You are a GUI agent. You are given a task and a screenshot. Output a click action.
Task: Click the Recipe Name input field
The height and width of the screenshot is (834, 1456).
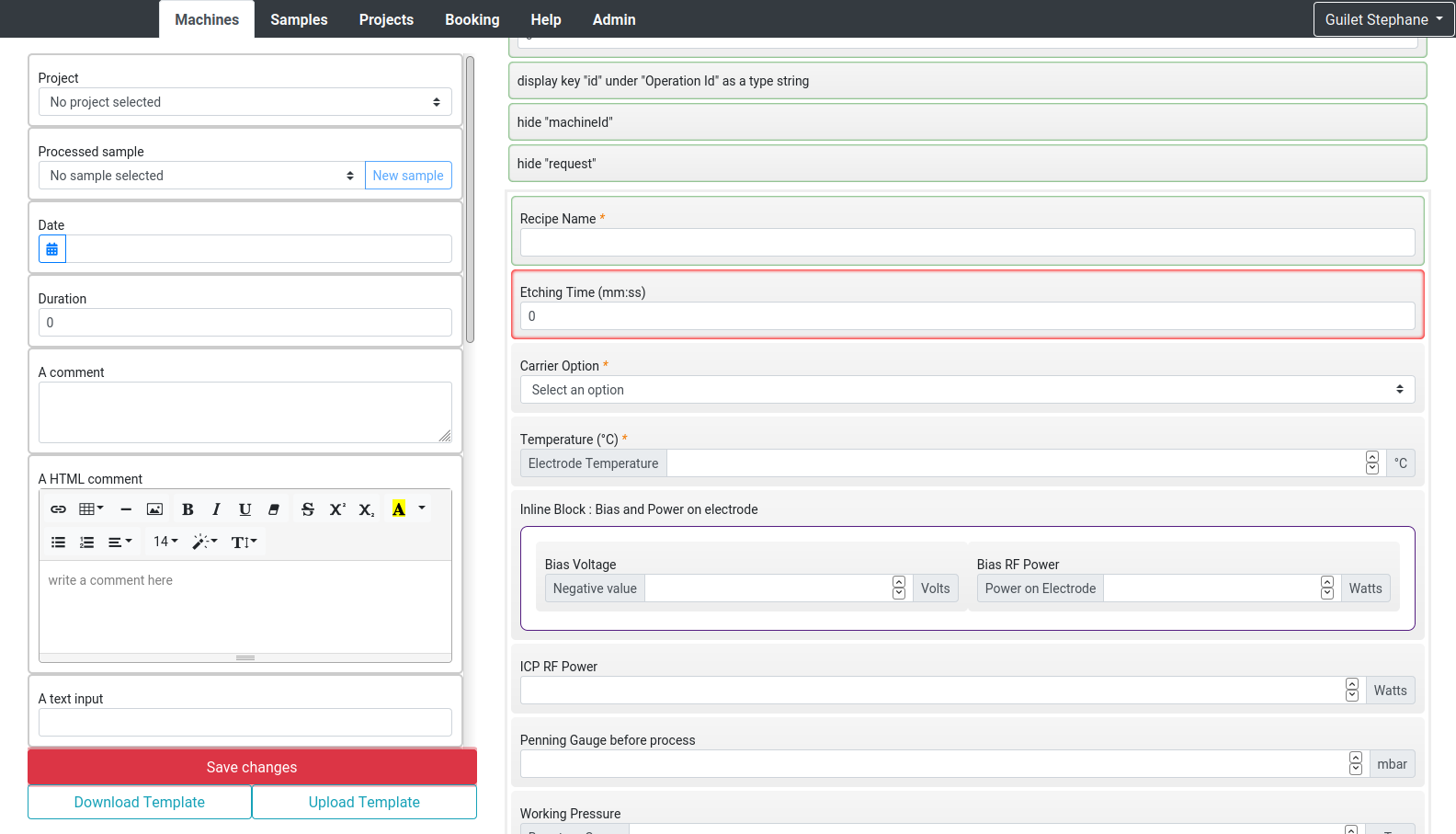click(x=967, y=243)
